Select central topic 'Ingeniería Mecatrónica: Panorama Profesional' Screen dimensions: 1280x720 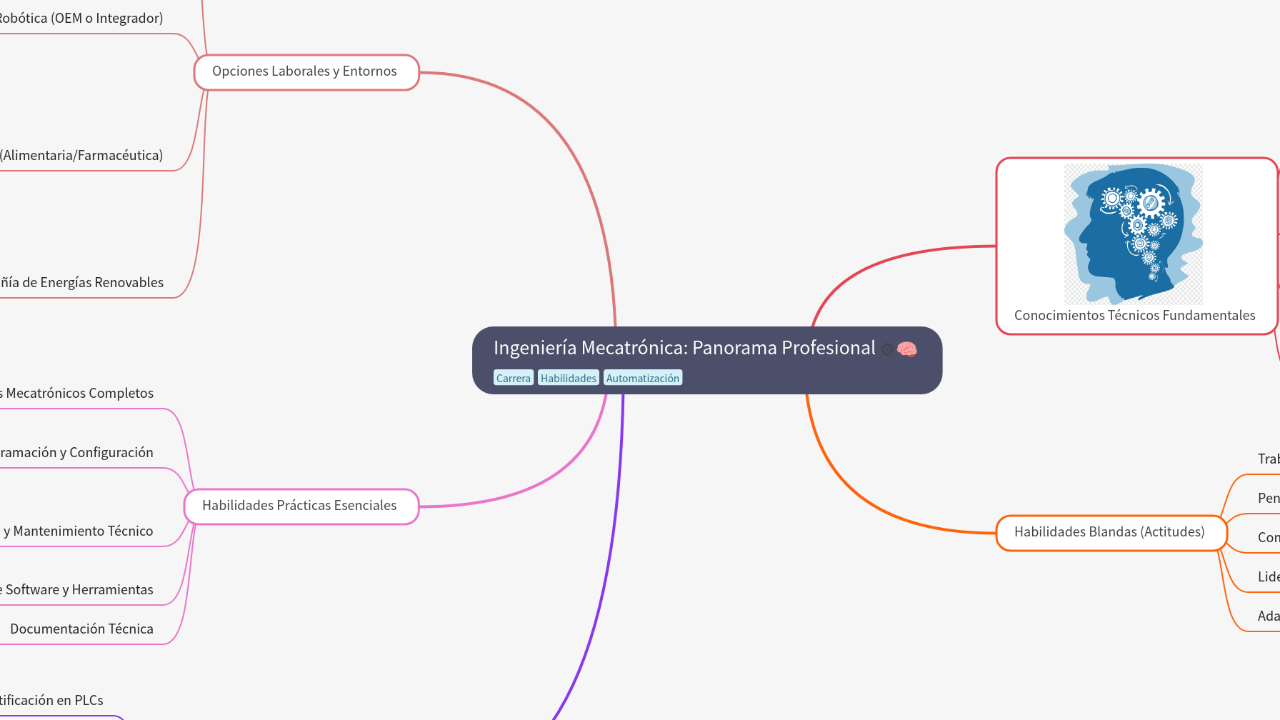684,348
